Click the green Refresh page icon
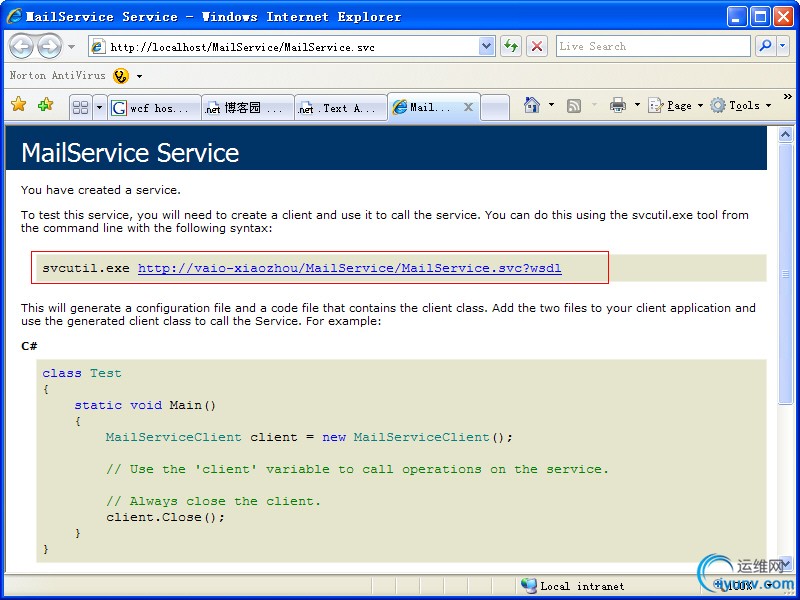This screenshot has height=600, width=800. coord(511,47)
